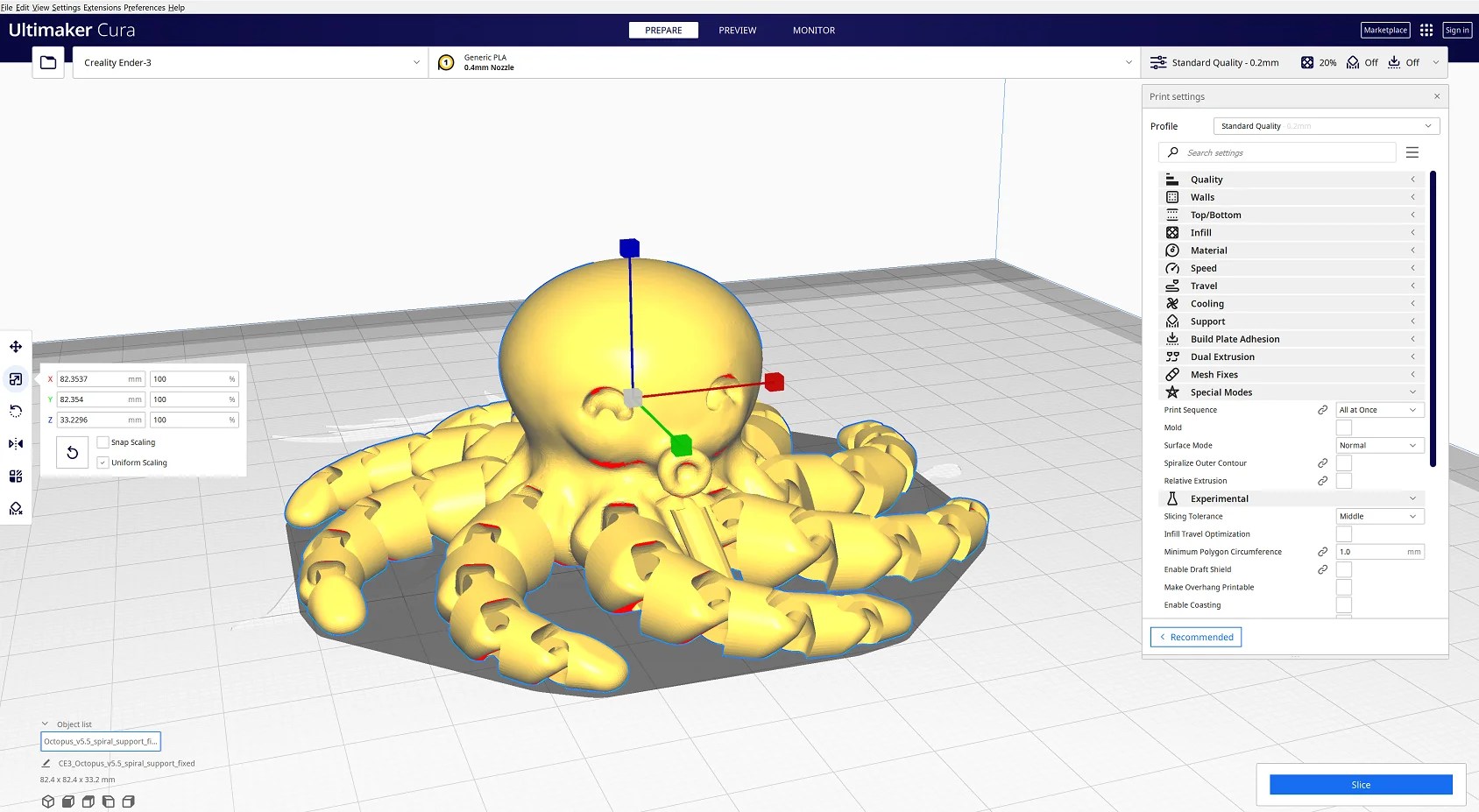Click the Open File folder icon
Viewport: 1479px width, 812px height.
48,62
